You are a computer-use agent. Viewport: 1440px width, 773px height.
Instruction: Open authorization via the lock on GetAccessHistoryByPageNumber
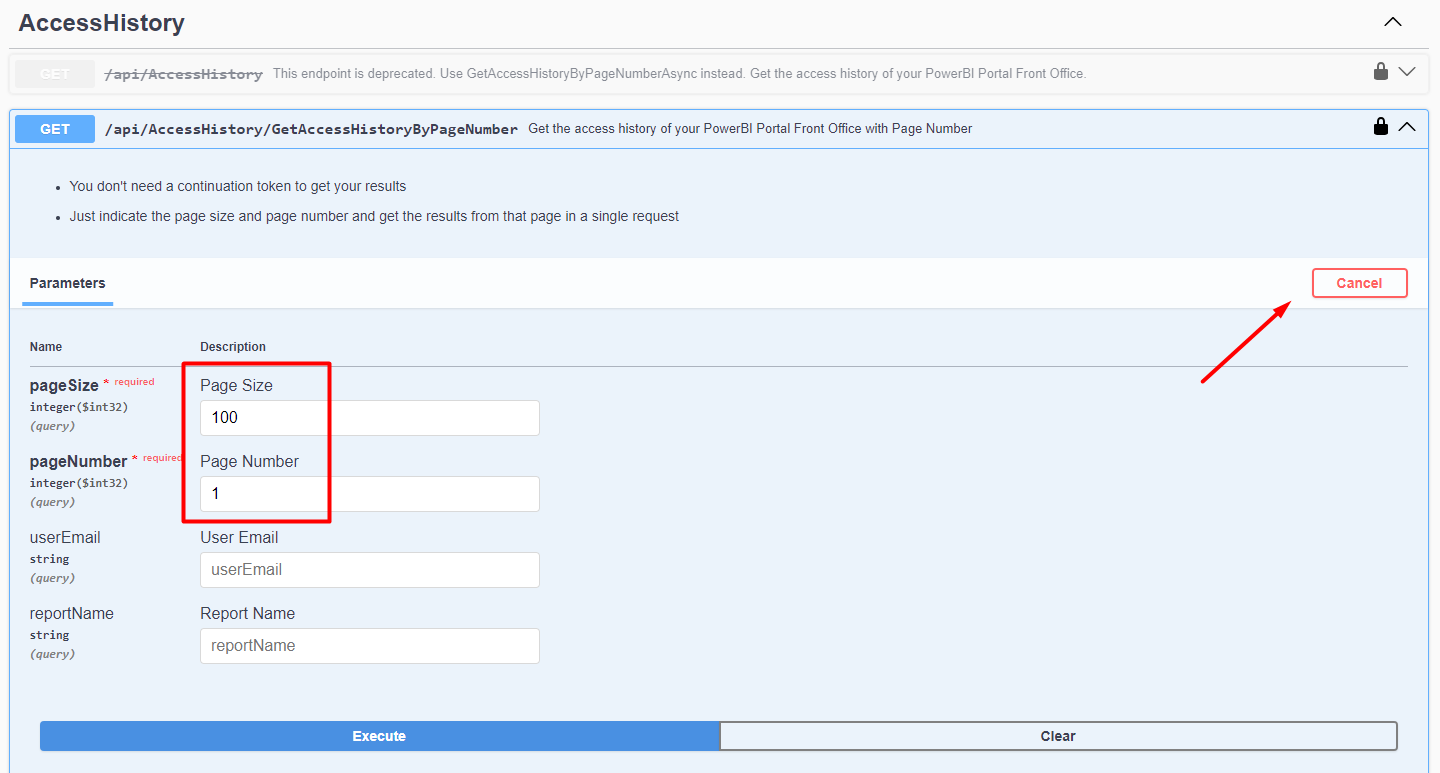pos(1381,127)
